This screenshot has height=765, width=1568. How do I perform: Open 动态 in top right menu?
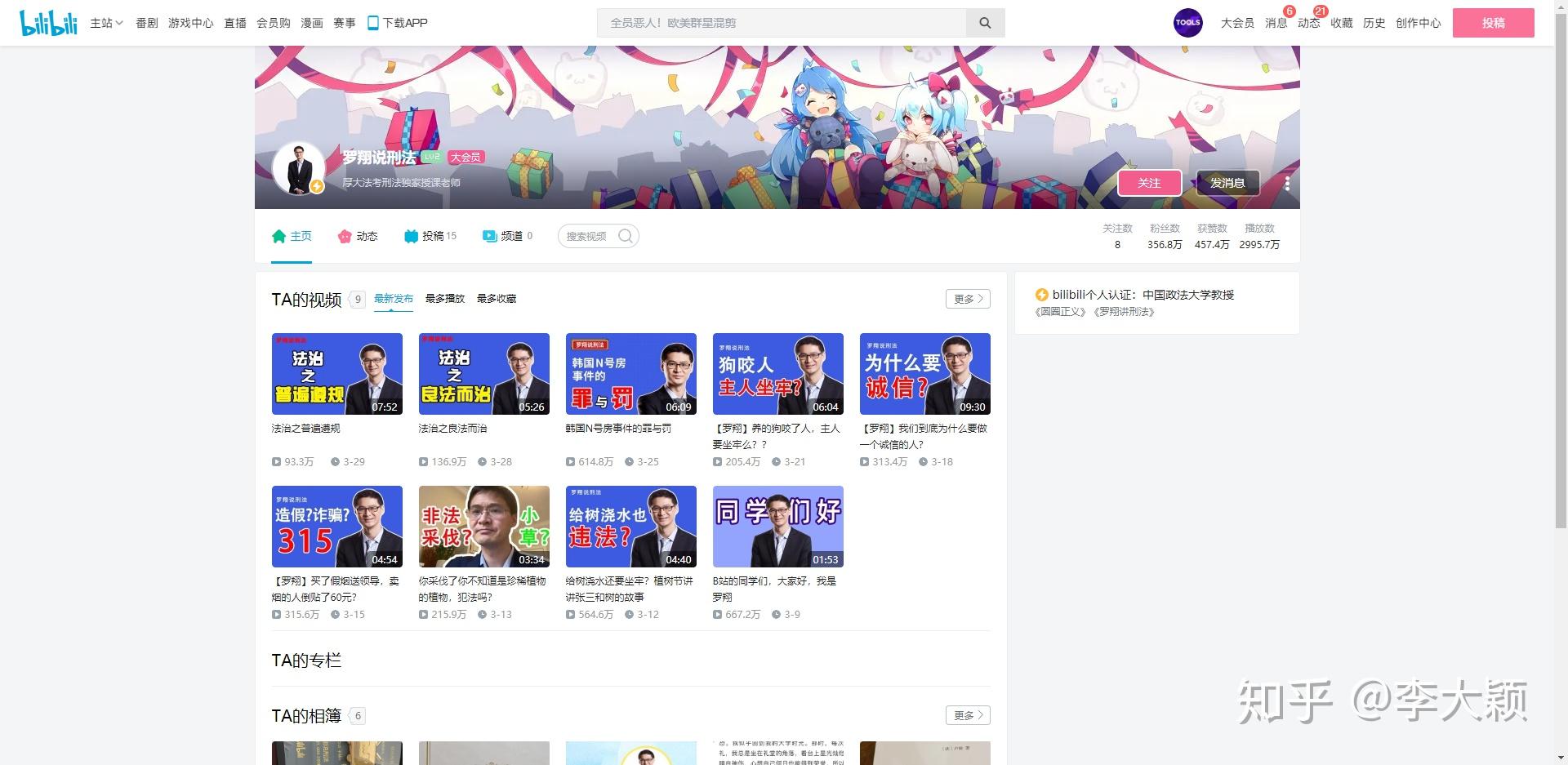pos(1309,23)
